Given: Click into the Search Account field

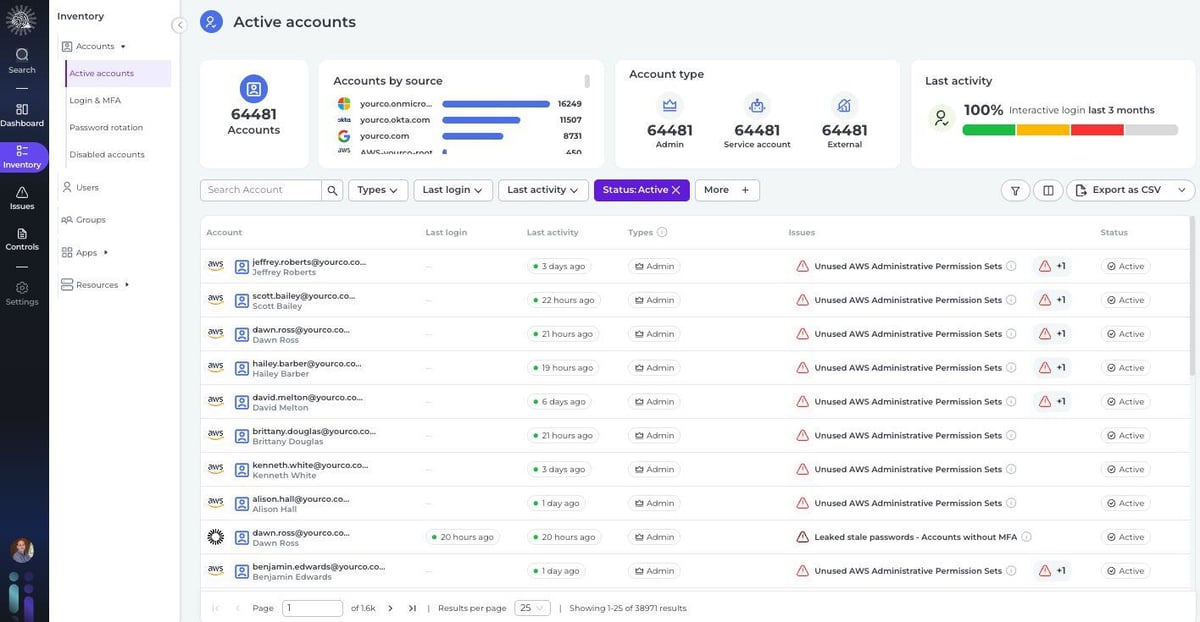Looking at the screenshot, I should coord(261,190).
